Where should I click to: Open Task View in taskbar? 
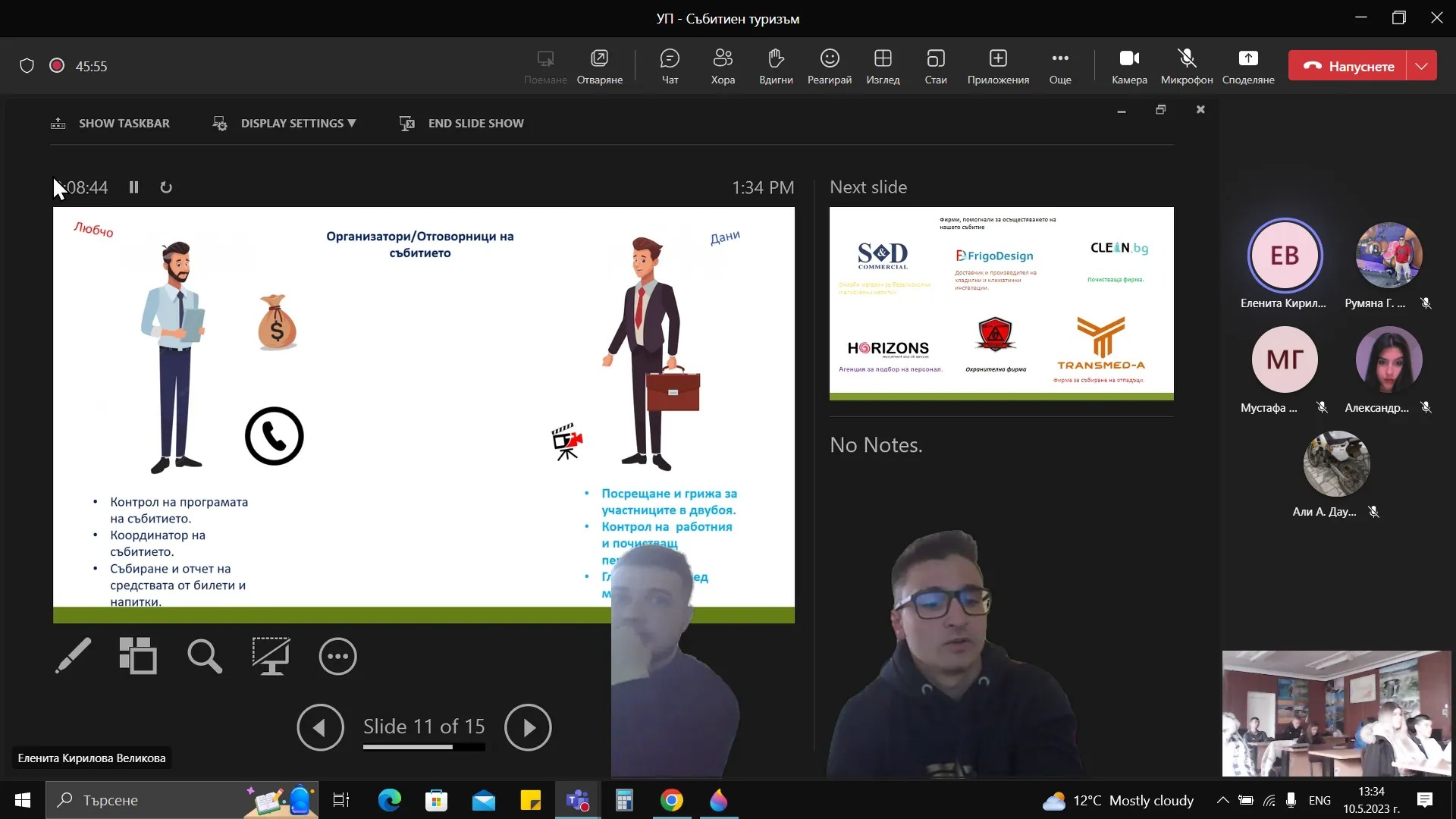(x=341, y=800)
